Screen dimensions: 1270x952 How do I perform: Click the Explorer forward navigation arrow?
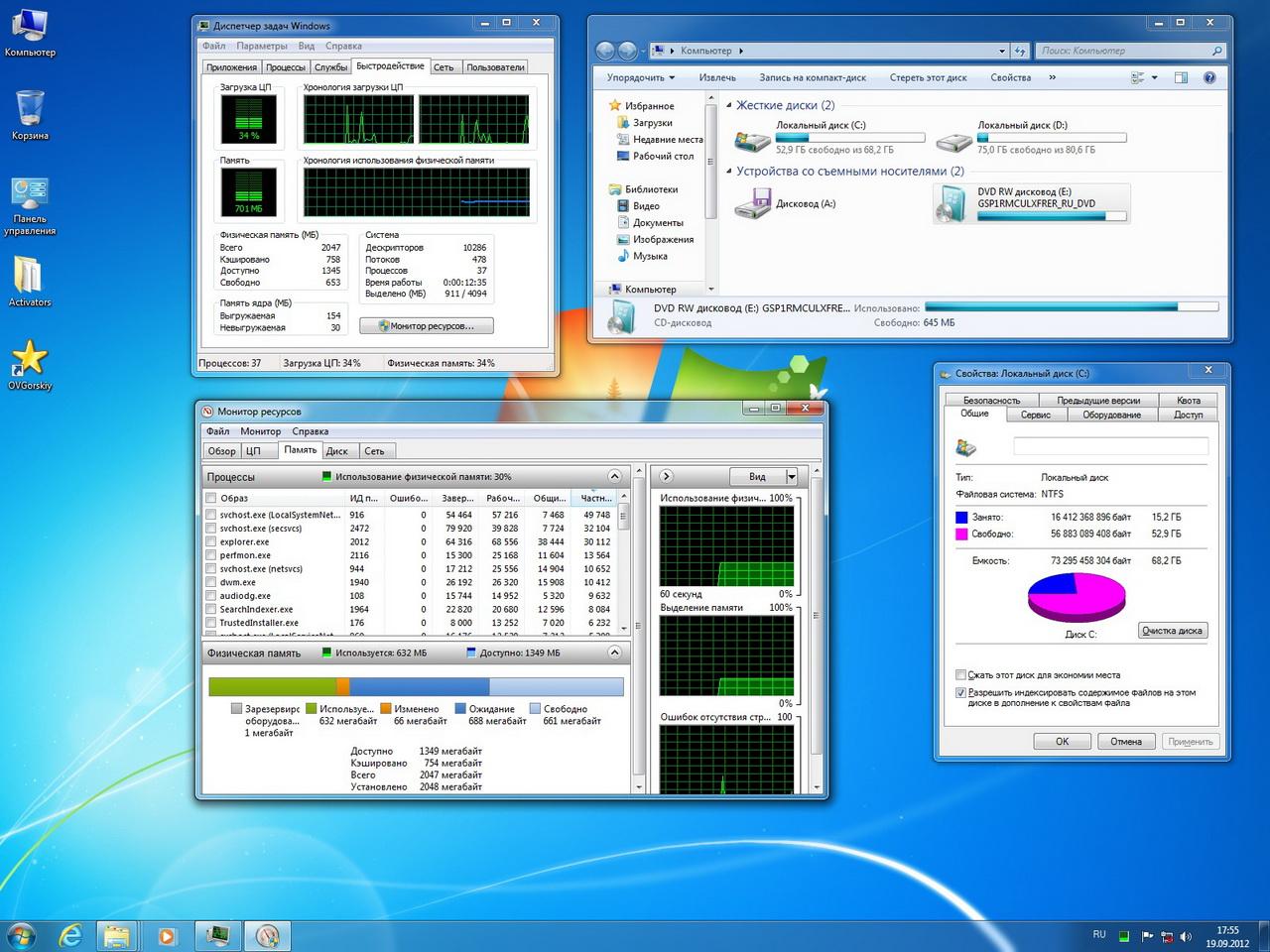(627, 51)
